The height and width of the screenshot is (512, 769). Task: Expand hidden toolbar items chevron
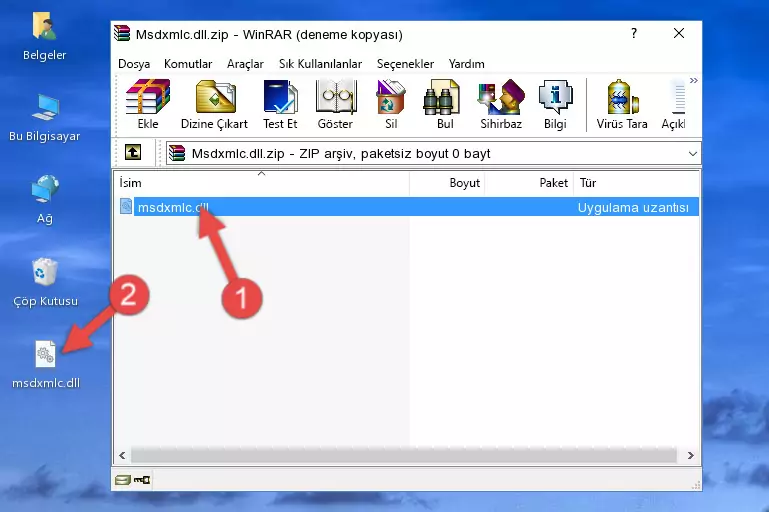(693, 80)
